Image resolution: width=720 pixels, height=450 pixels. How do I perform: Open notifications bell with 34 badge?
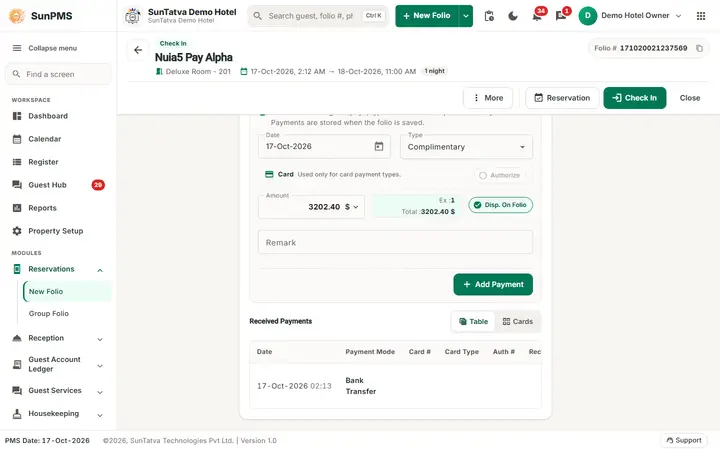coord(537,16)
